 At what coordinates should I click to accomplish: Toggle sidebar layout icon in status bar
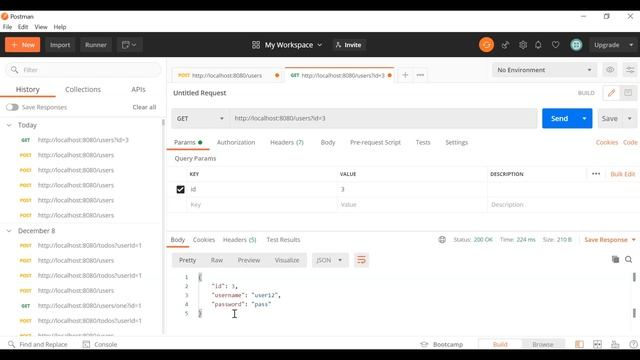[579, 344]
